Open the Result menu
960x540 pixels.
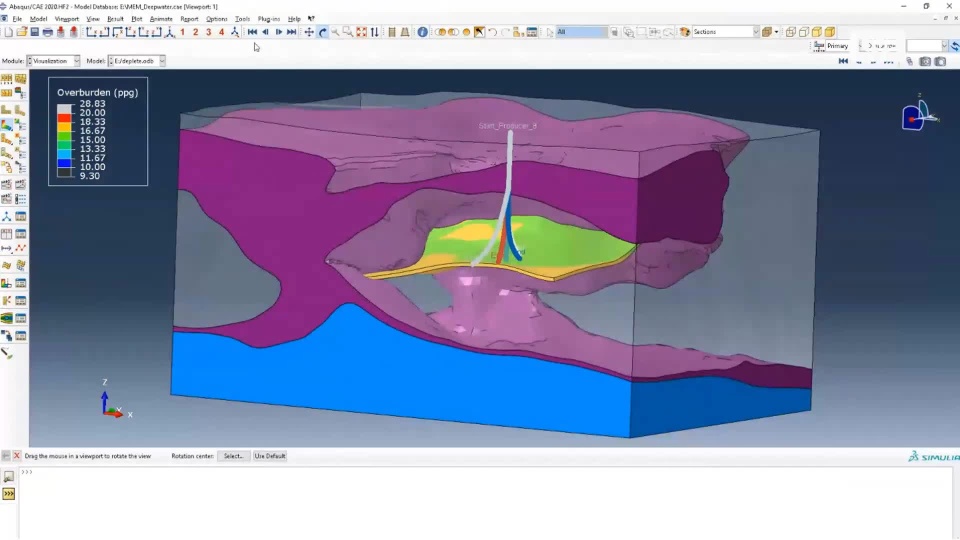pyautogui.click(x=115, y=19)
